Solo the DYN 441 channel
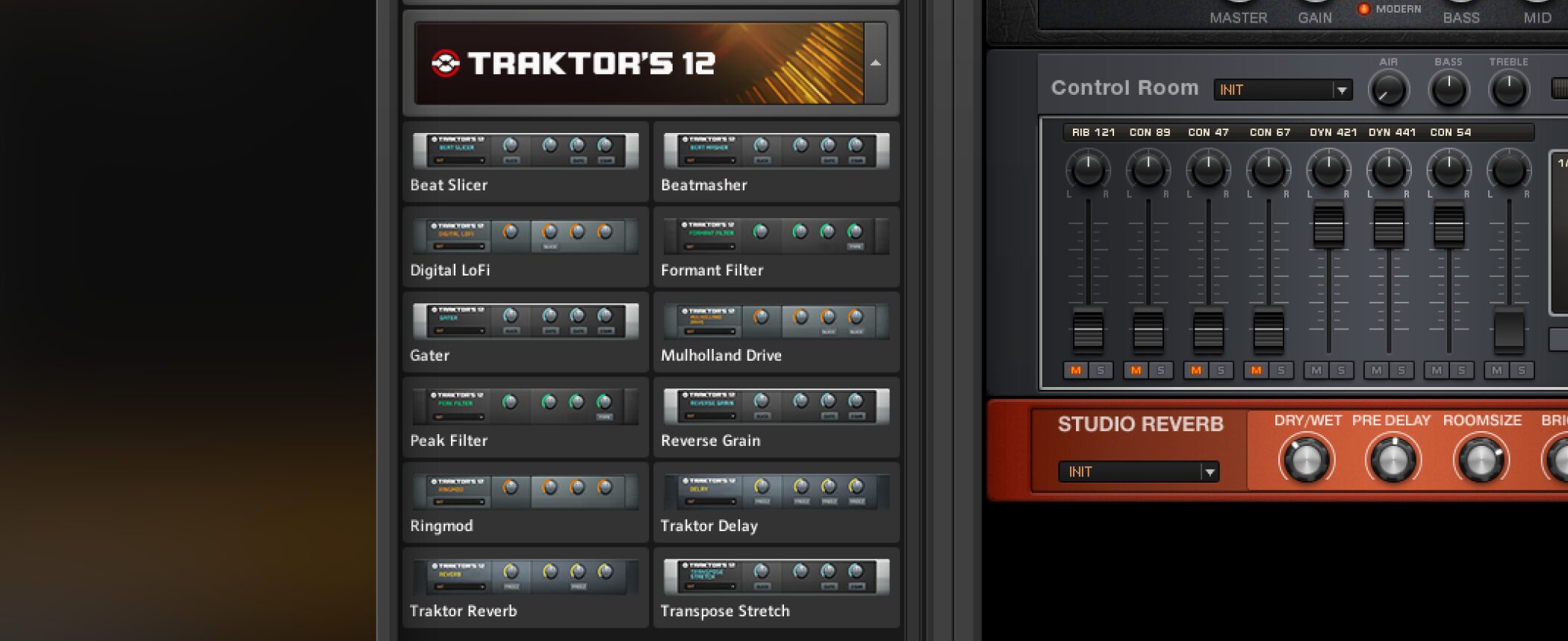This screenshot has width=1568, height=641. point(1401,370)
